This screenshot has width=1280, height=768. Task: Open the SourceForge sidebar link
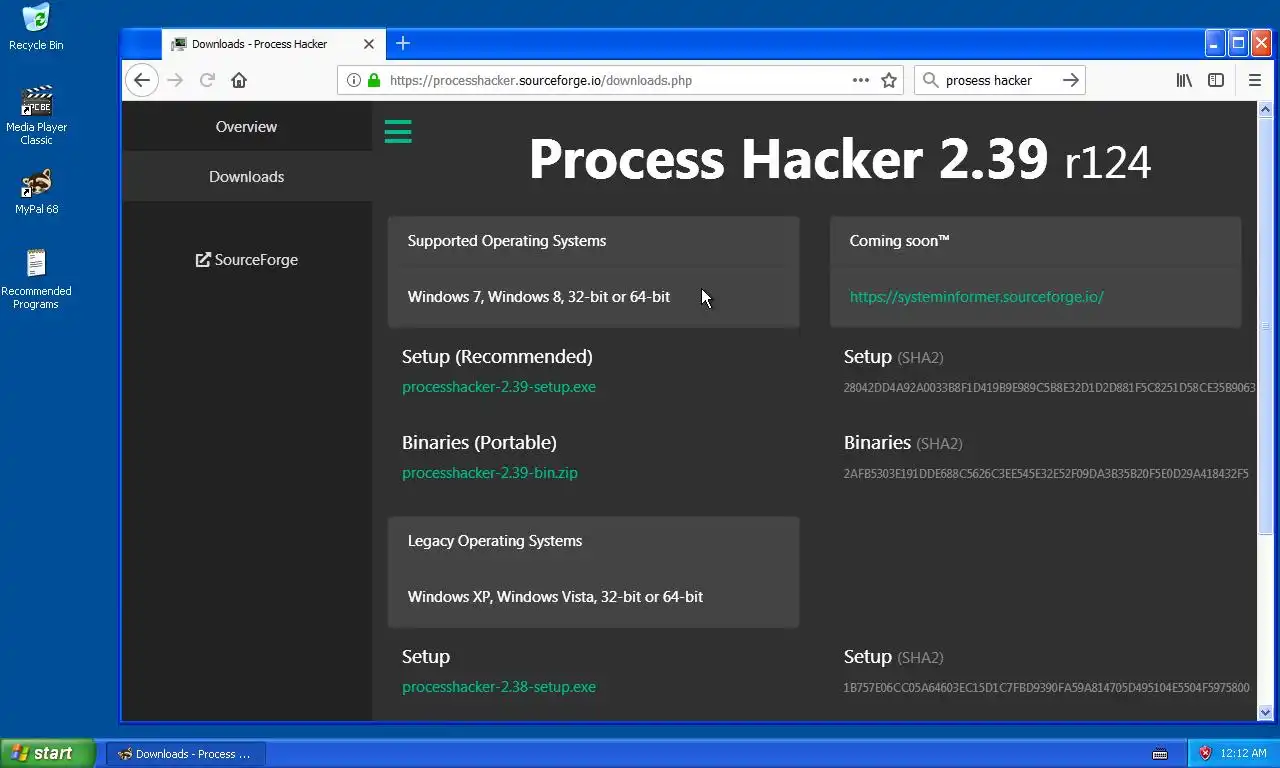tap(246, 259)
